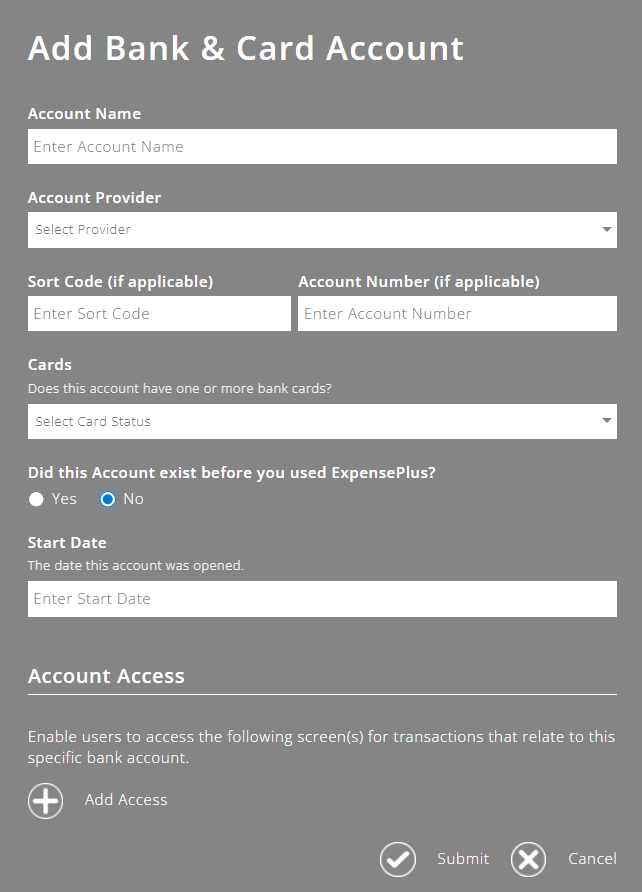
Task: Click the dropdown arrow on Select Card Status
Action: [x=607, y=421]
